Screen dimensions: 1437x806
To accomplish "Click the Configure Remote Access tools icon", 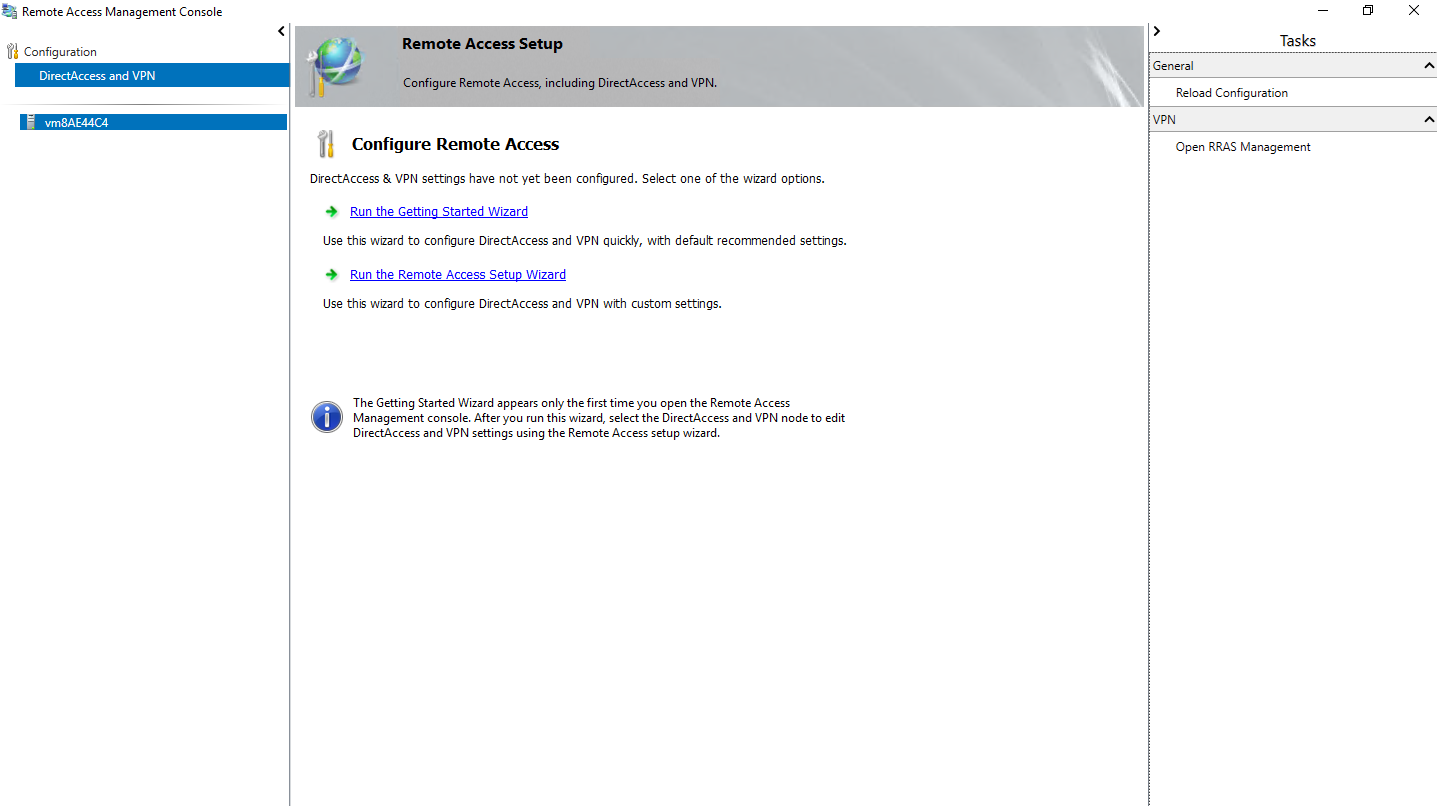I will [x=325, y=143].
